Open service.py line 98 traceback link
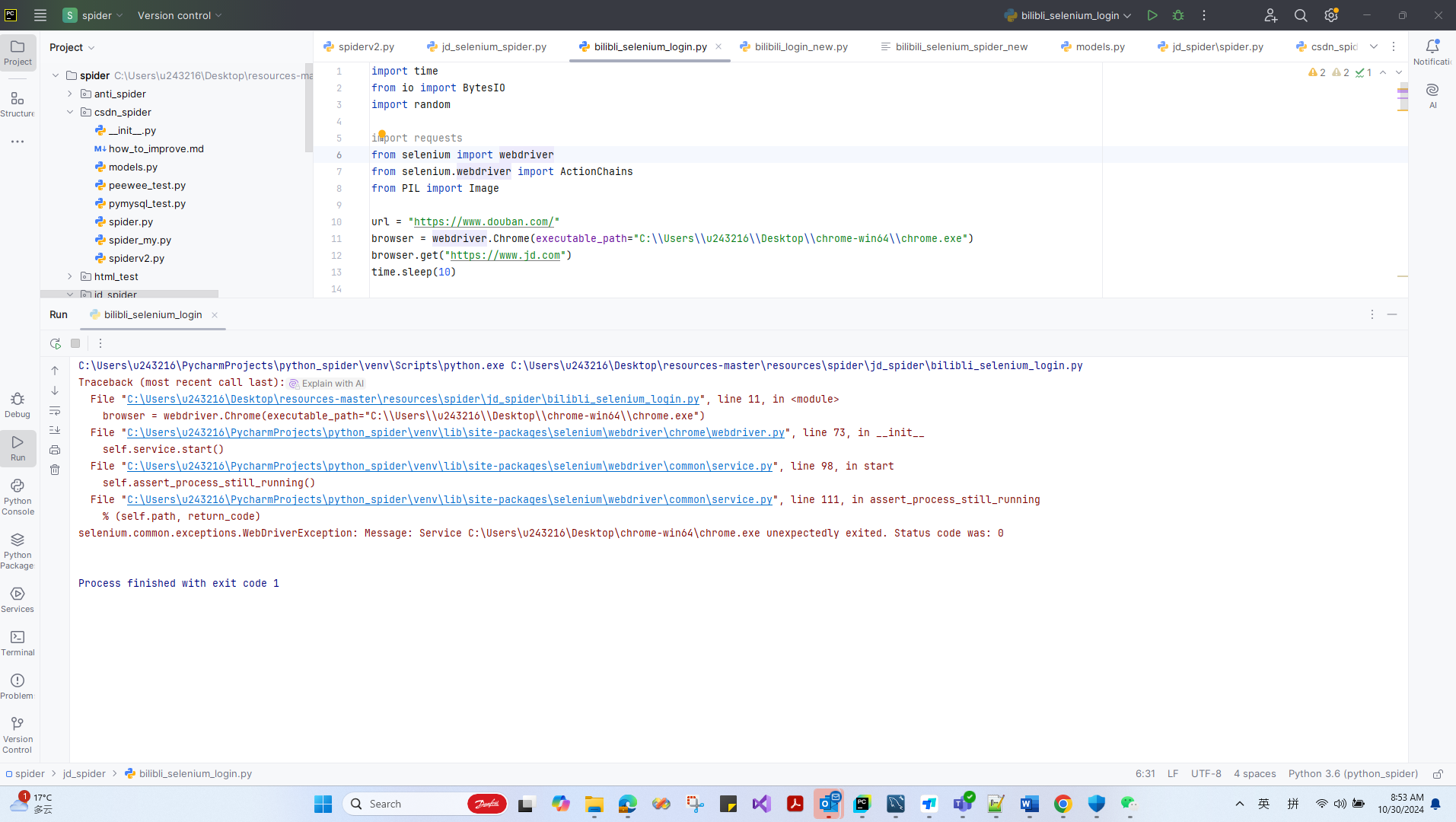 [x=450, y=466]
